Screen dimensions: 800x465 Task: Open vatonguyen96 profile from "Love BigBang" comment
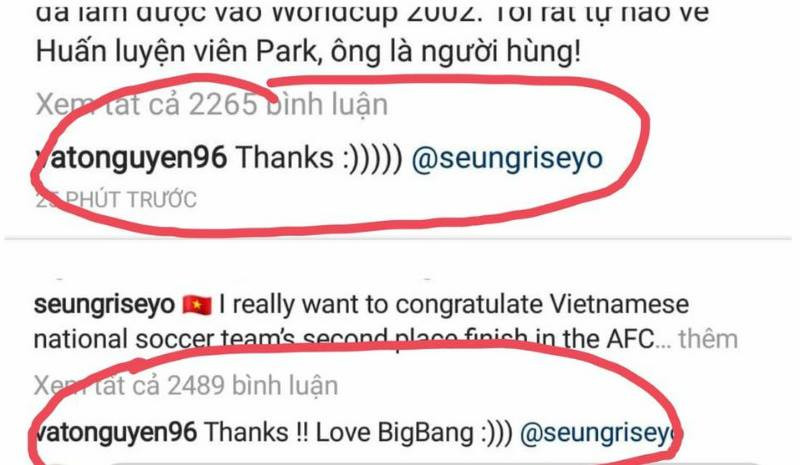115,432
